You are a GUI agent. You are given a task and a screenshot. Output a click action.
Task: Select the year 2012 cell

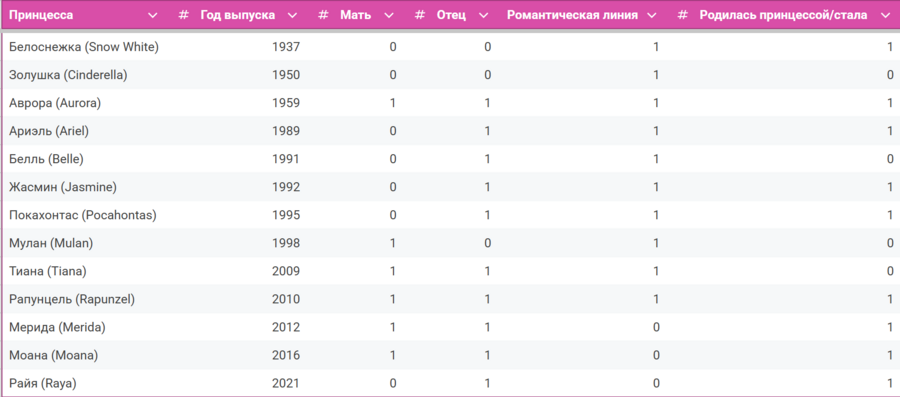point(286,328)
